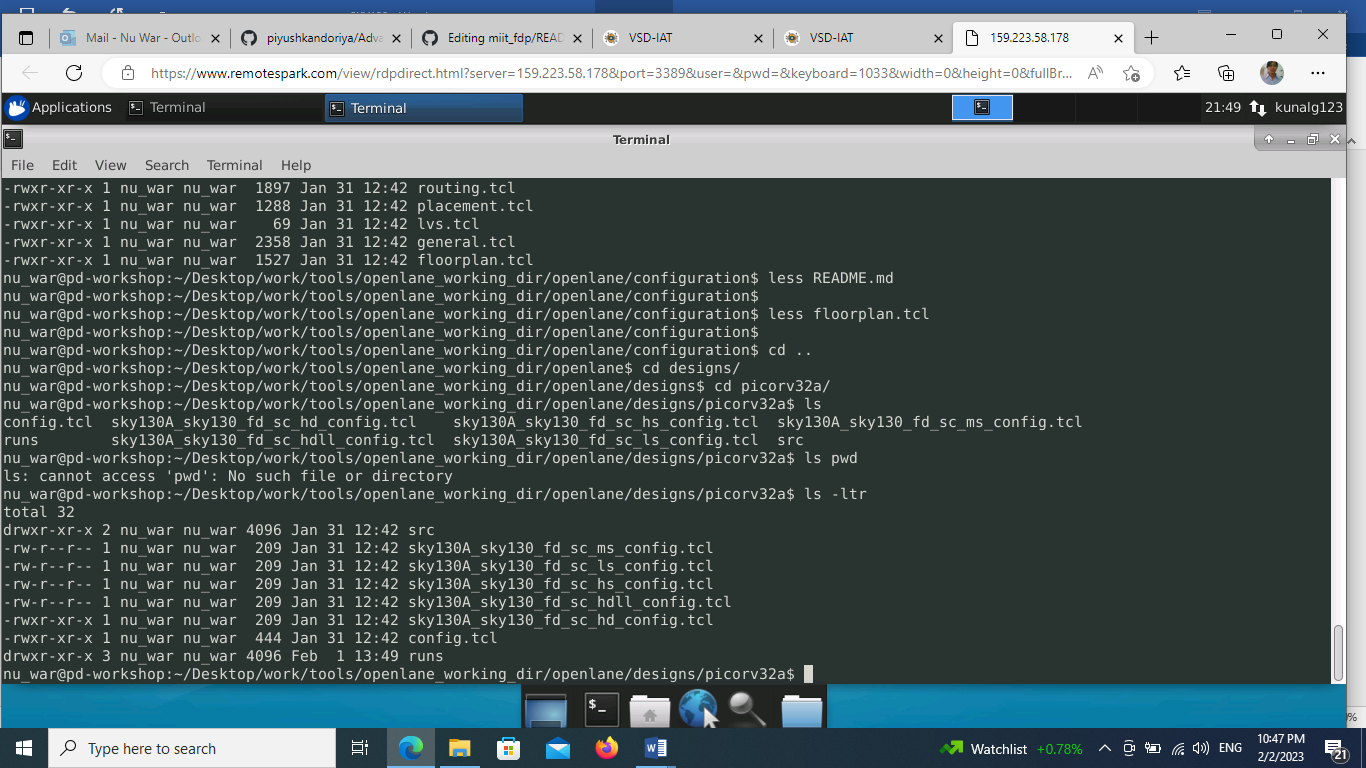Open Edge settings via the ellipsis menu
The width and height of the screenshot is (1366, 768).
(x=1318, y=72)
